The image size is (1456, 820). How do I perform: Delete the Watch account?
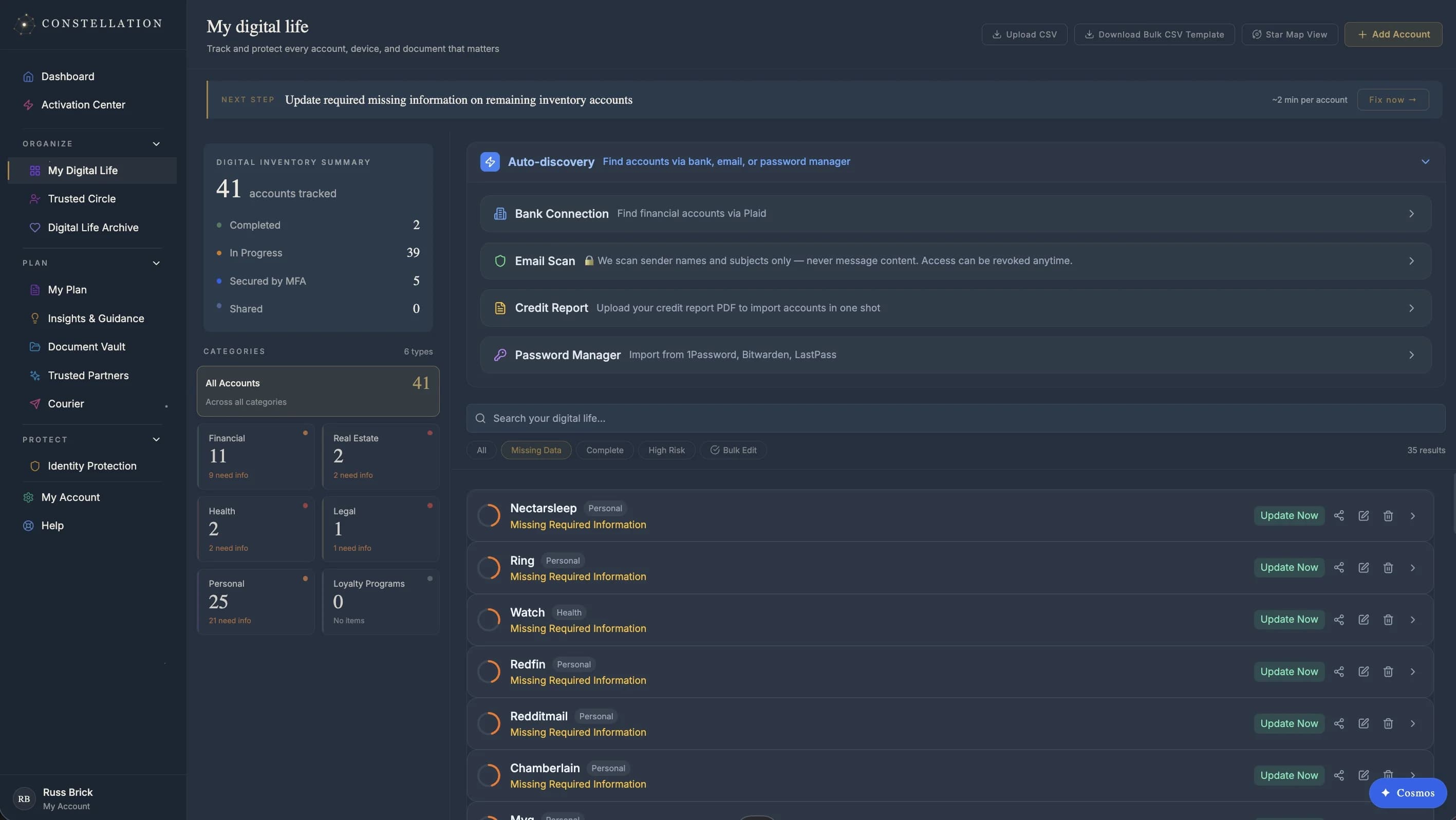click(1388, 620)
